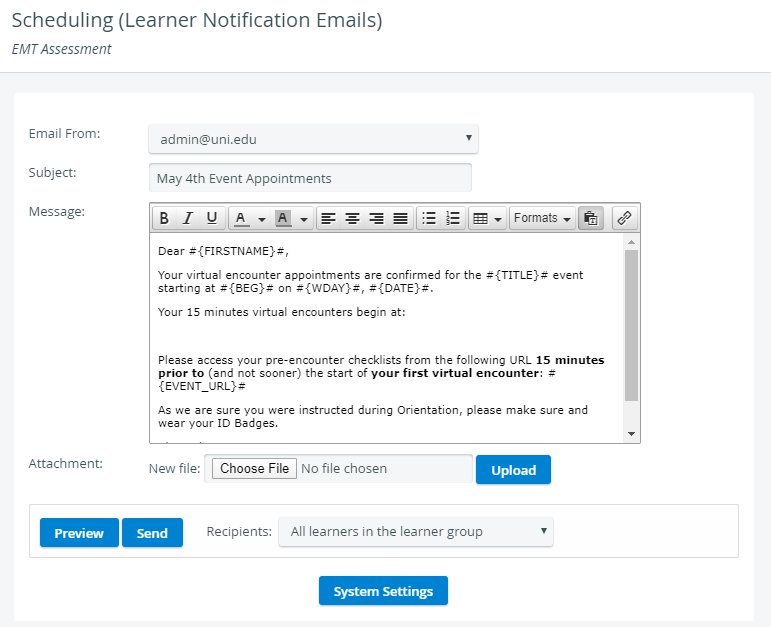This screenshot has width=771, height=627.
Task: Expand the Recipients selection dropdown
Action: (415, 532)
